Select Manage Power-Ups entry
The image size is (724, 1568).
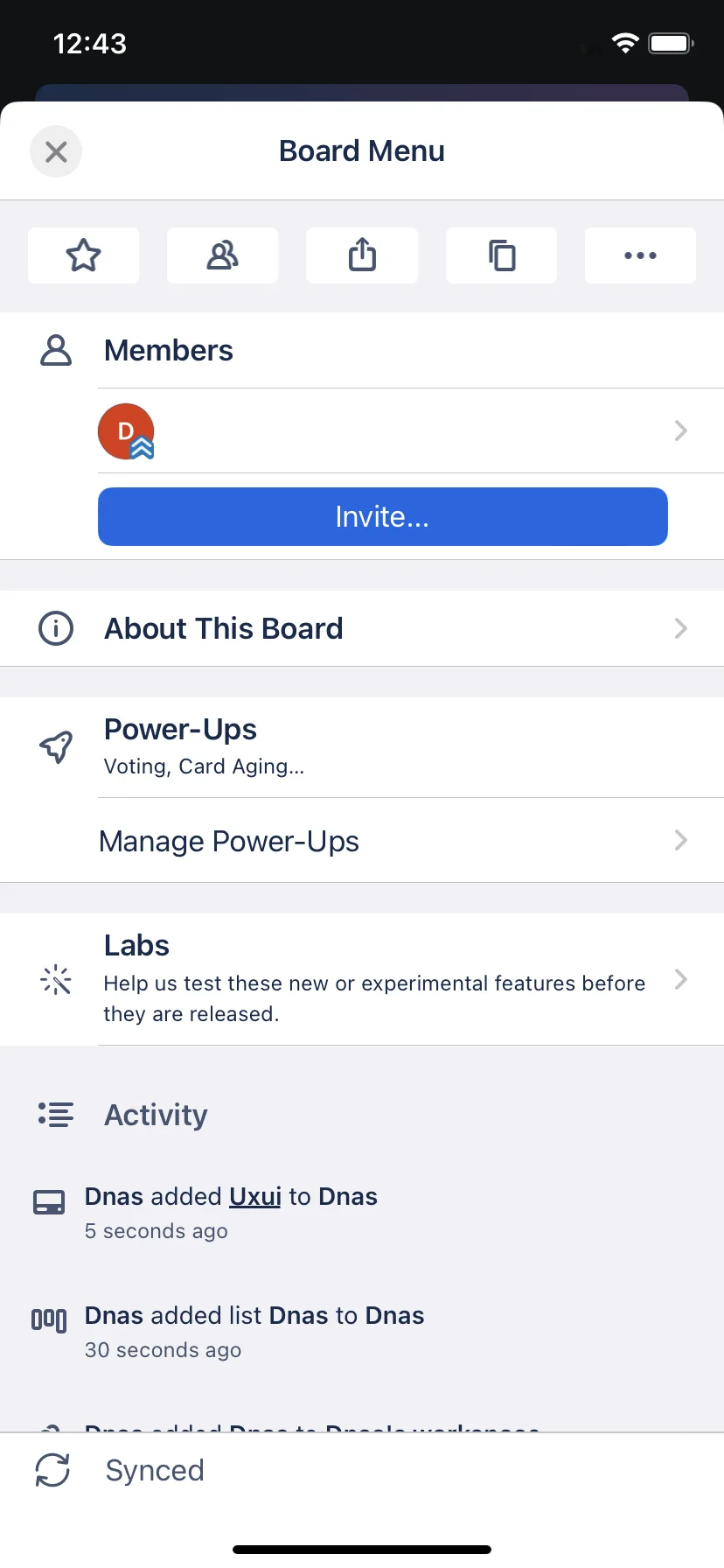click(x=362, y=841)
